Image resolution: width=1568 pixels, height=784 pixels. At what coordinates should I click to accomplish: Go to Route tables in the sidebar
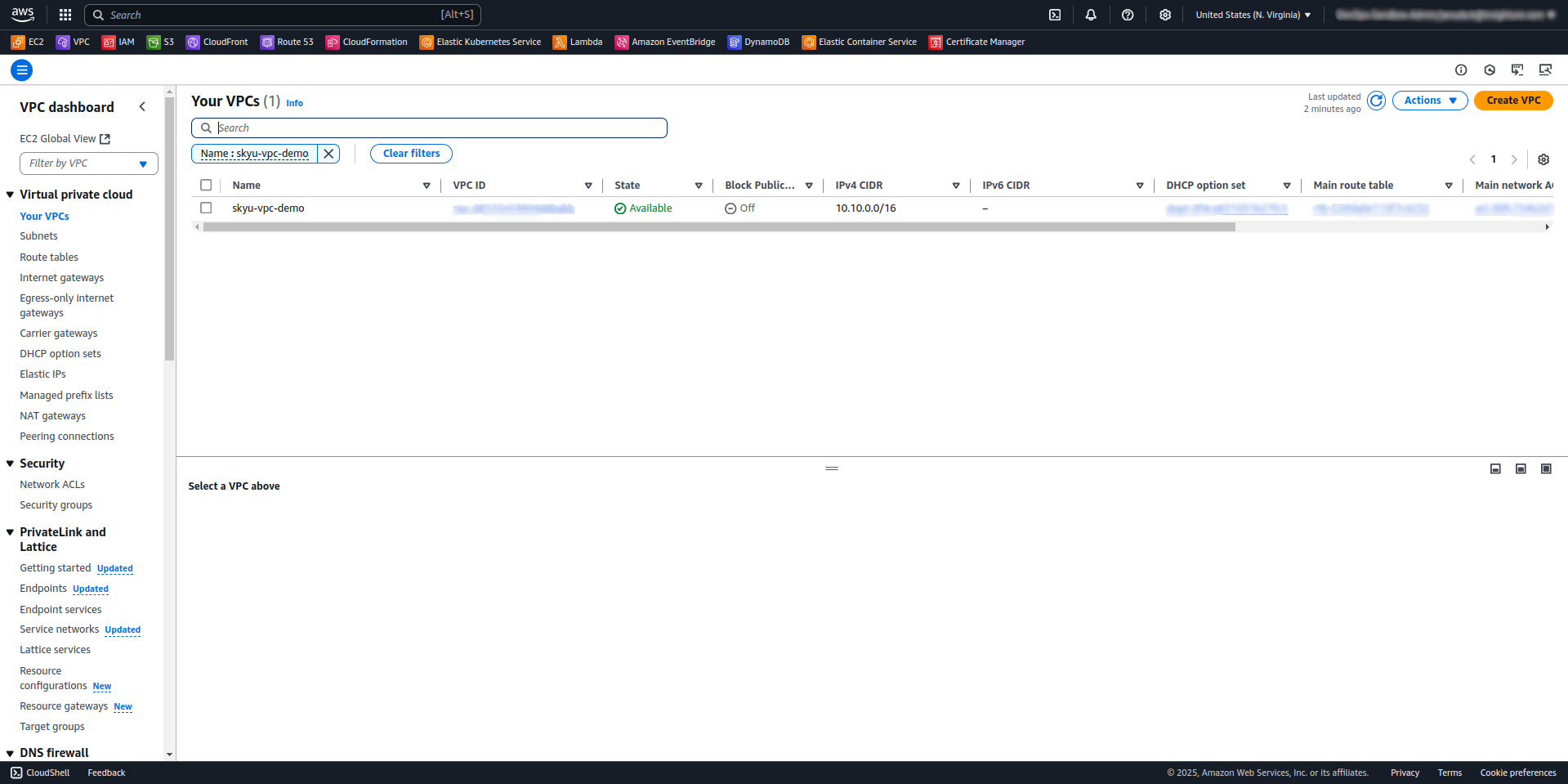tap(49, 258)
